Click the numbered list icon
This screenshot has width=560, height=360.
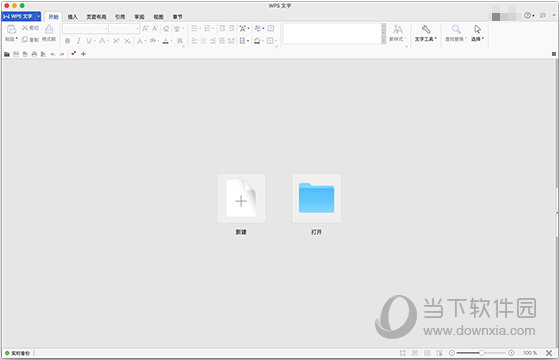(x=208, y=28)
